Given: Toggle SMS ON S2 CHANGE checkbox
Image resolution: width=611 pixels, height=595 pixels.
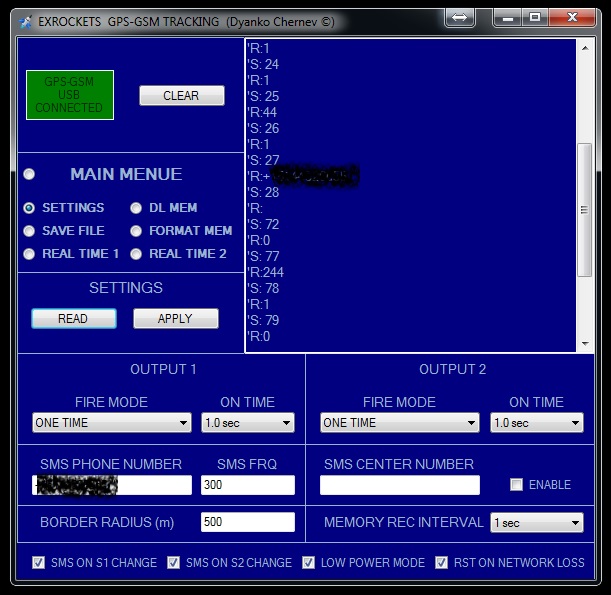Looking at the screenshot, I should coord(173,562).
